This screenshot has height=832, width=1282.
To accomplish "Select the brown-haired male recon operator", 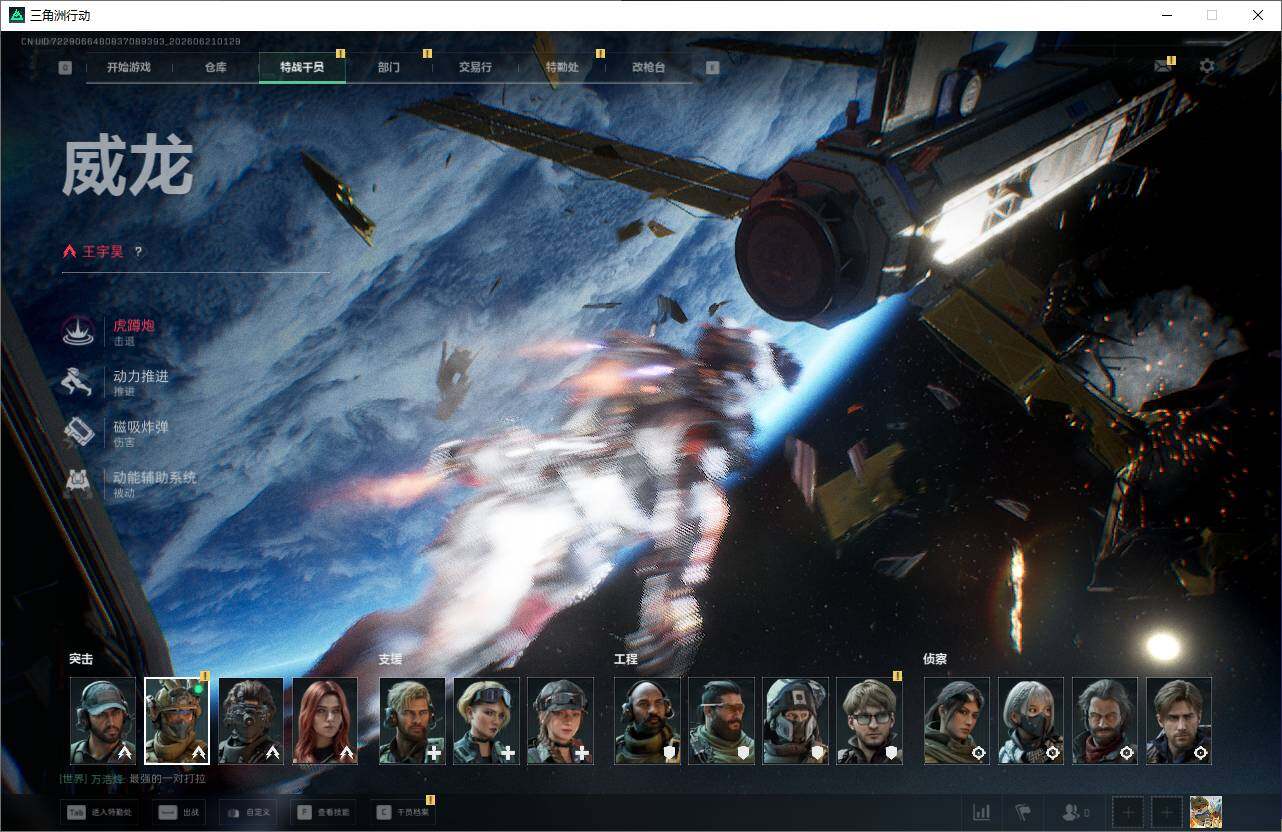I will (x=1179, y=721).
